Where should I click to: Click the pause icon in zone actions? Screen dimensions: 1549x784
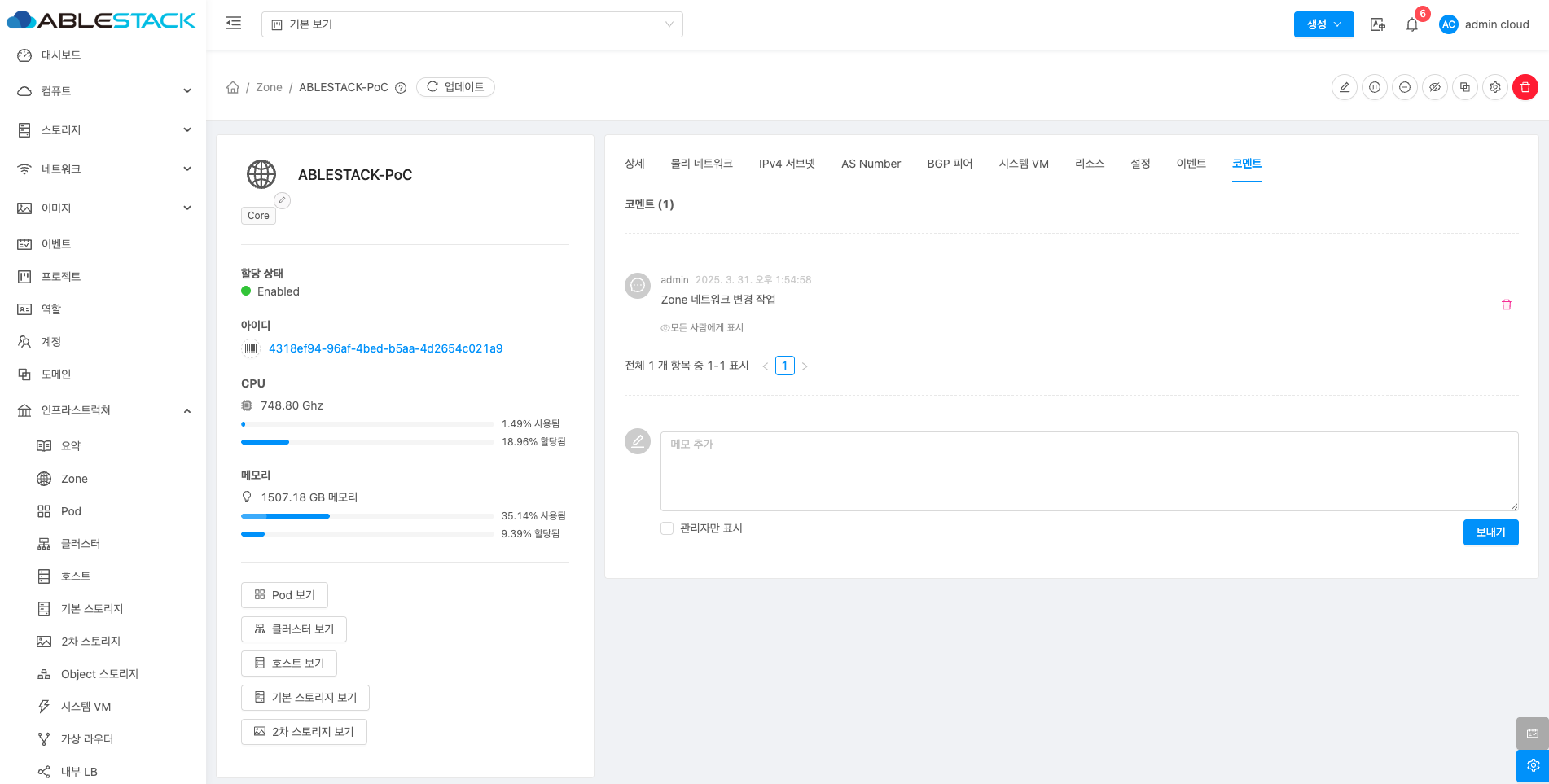click(x=1375, y=87)
